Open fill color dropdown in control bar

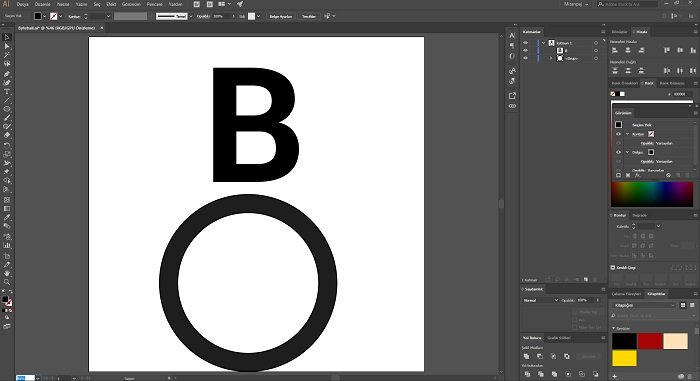(45, 16)
